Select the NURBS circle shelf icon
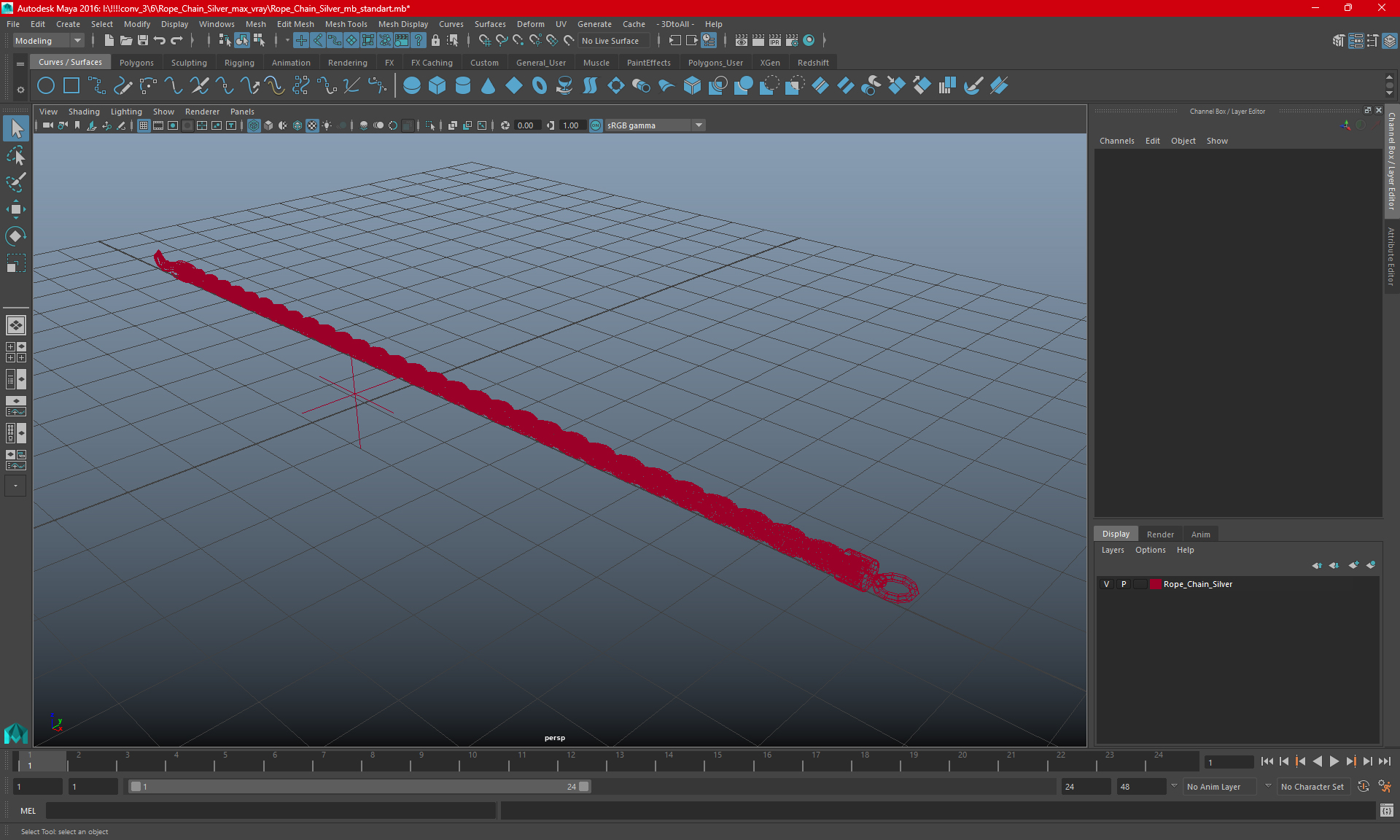The image size is (1400, 840). (x=46, y=86)
